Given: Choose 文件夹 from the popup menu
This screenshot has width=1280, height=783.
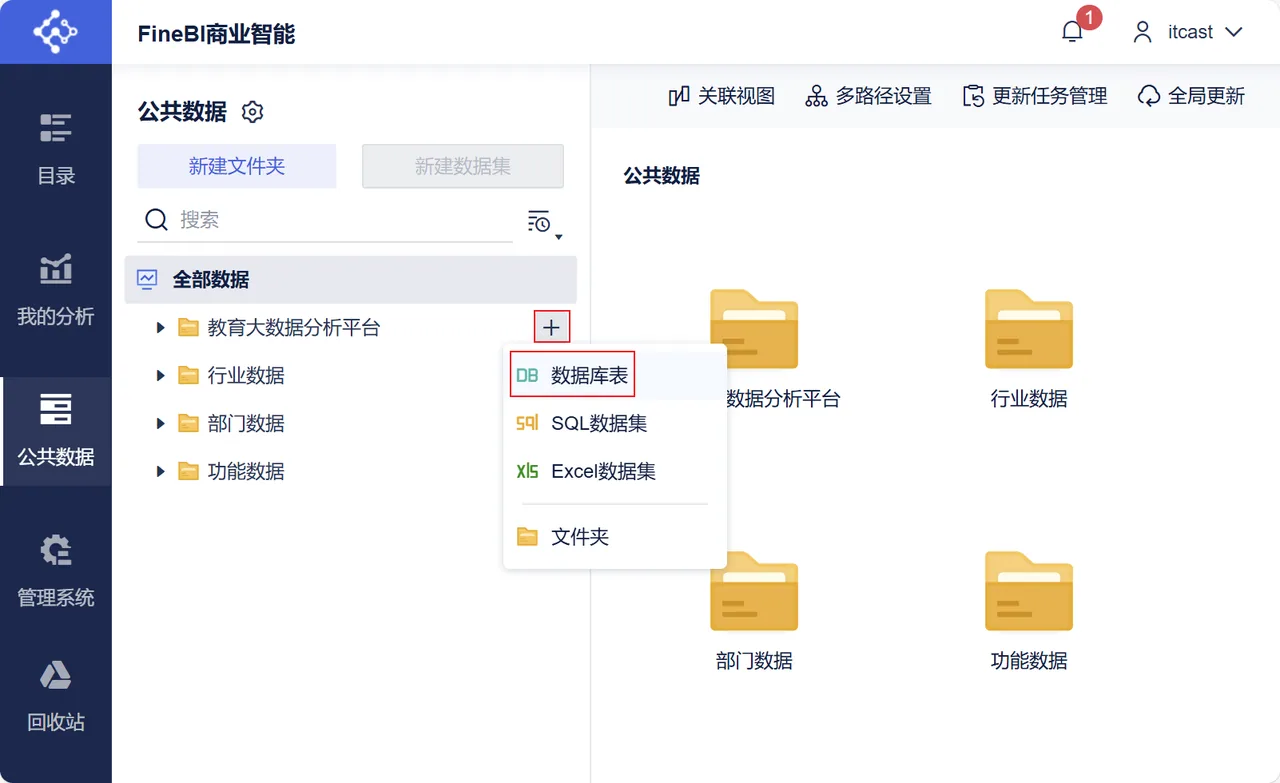Looking at the screenshot, I should pos(615,537).
